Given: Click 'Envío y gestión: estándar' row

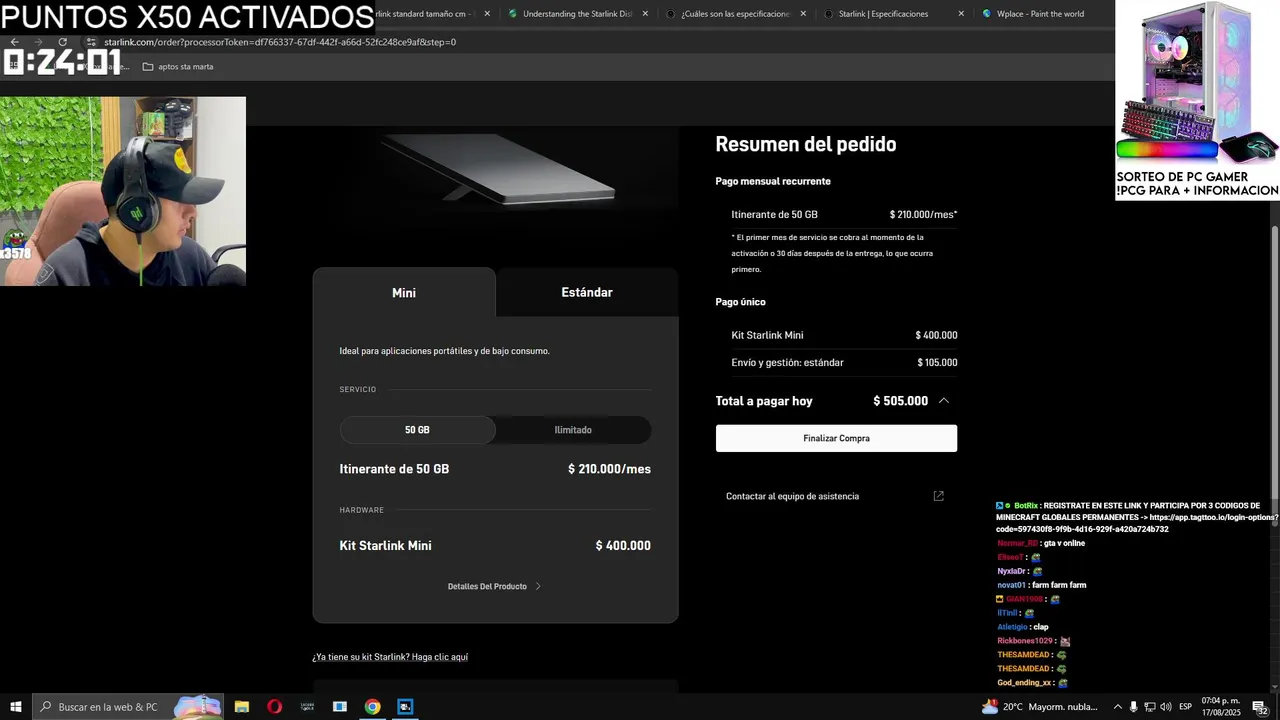Looking at the screenshot, I should point(844,363).
